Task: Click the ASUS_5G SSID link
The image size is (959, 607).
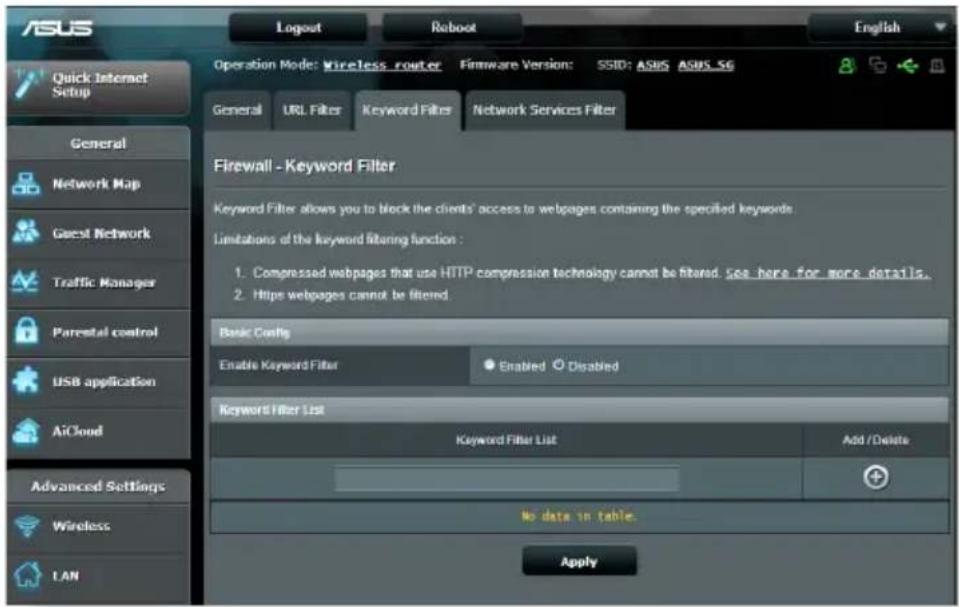Action: [706, 65]
